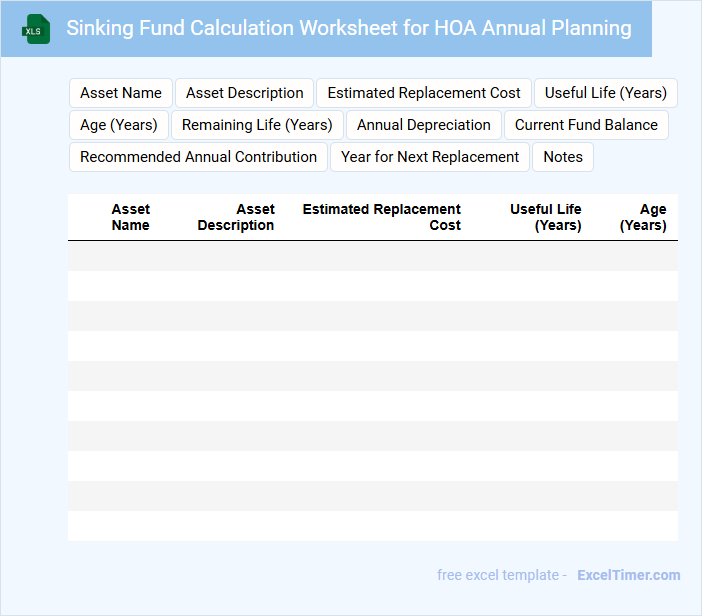Click the Notes tag
Viewport: 702px width, 616px height.
[x=563, y=157]
